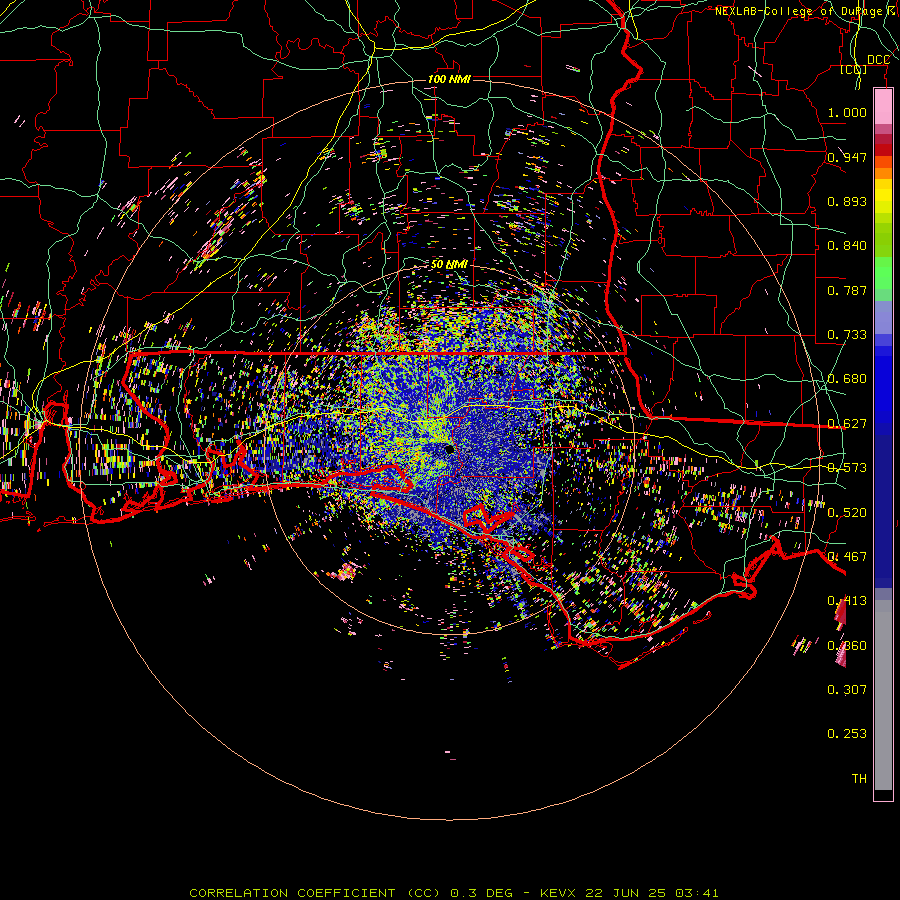The width and height of the screenshot is (900, 900).
Task: Click the NEXLAB-College of DuPage header text
Action: 806,11
